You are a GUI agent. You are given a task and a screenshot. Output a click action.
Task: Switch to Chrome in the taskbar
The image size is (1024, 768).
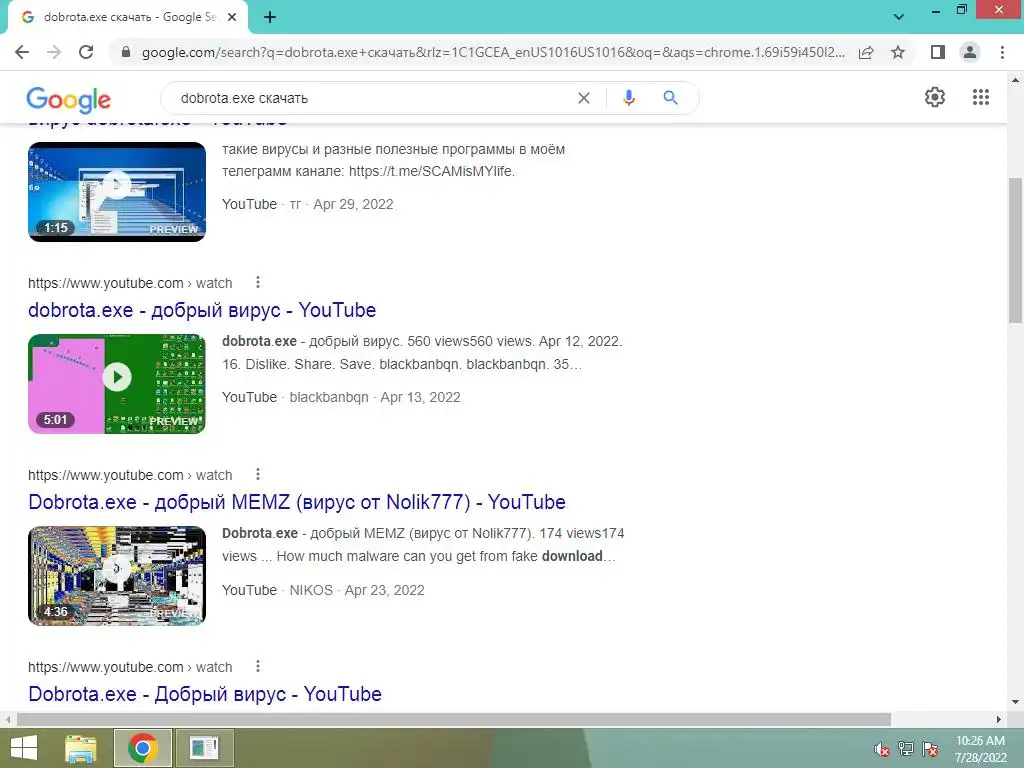coord(143,748)
